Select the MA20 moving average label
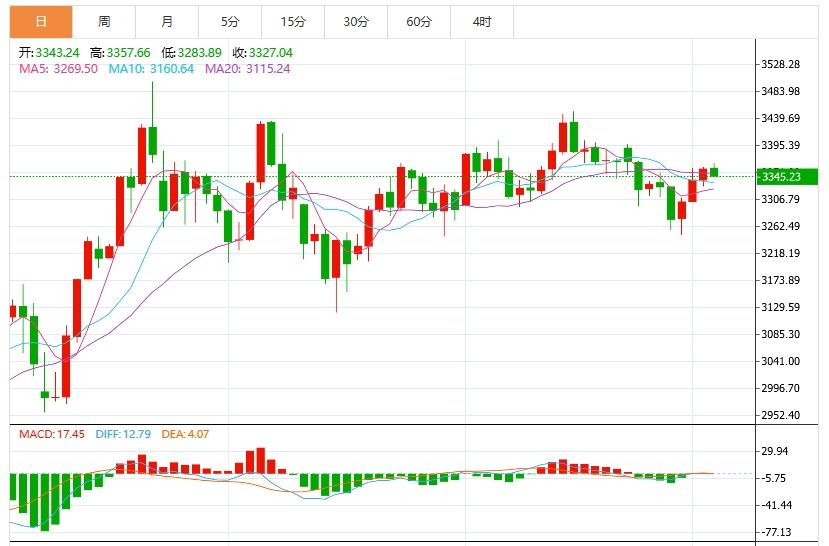This screenshot has width=829, height=546. tap(247, 68)
